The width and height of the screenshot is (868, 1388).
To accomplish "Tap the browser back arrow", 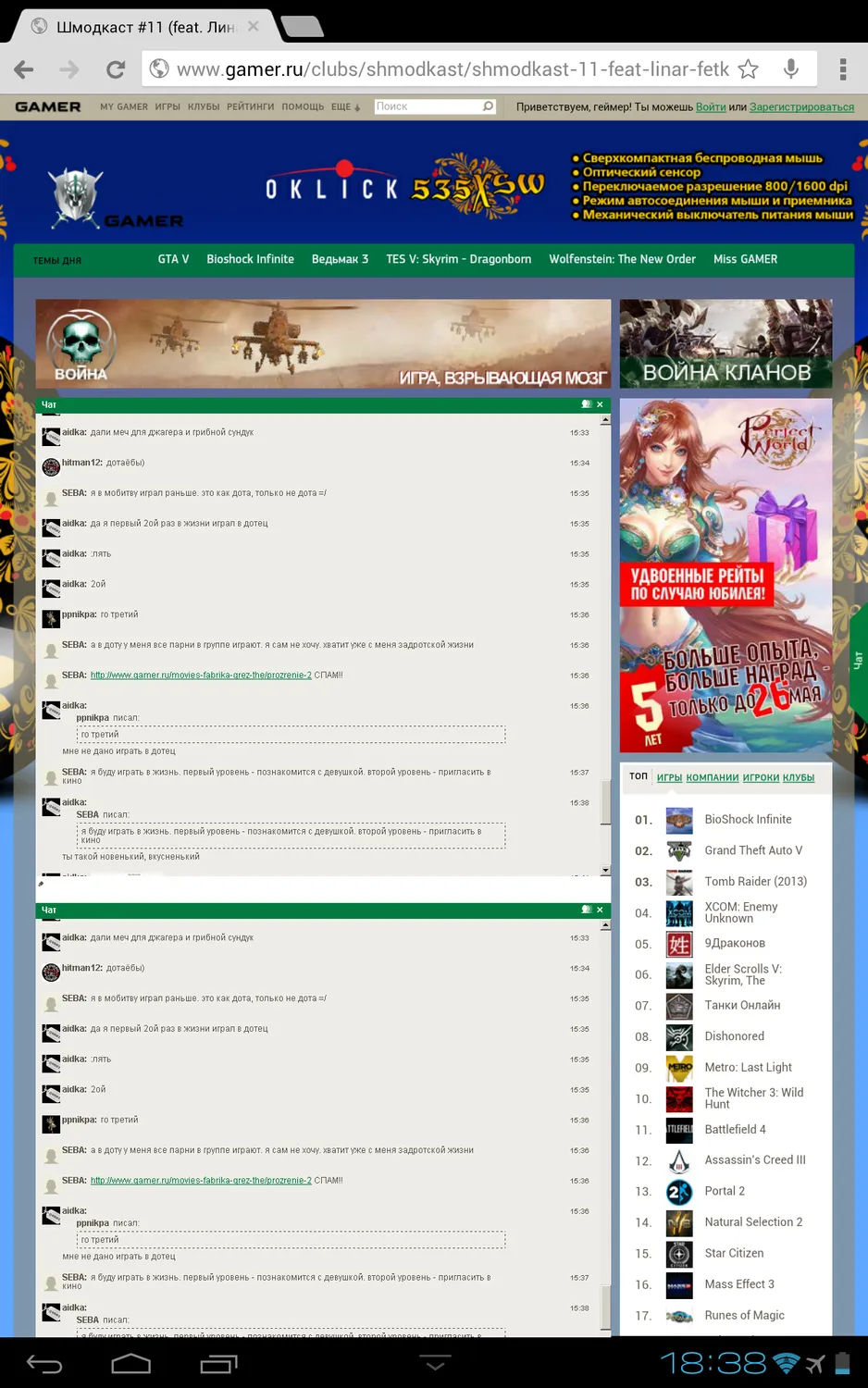I will click(x=25, y=69).
